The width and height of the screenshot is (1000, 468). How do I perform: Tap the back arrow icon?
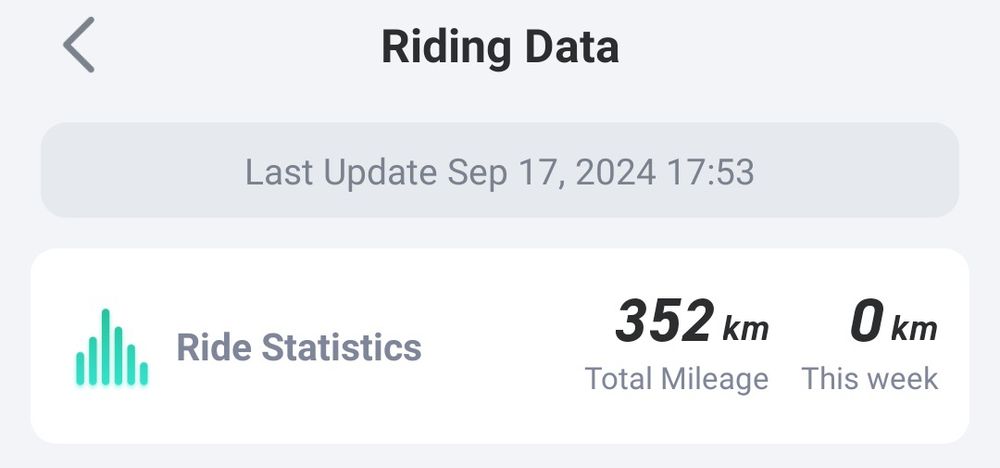pos(78,47)
